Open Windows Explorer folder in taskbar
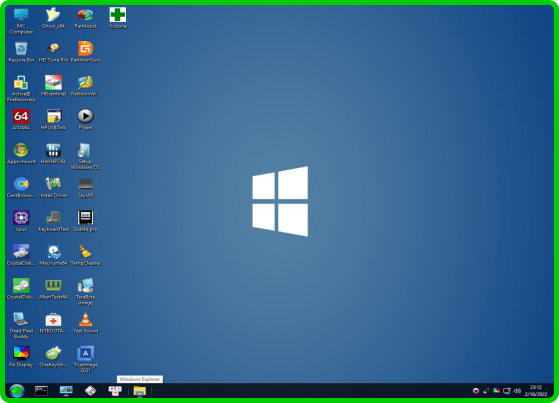This screenshot has height=403, width=559. [x=140, y=391]
